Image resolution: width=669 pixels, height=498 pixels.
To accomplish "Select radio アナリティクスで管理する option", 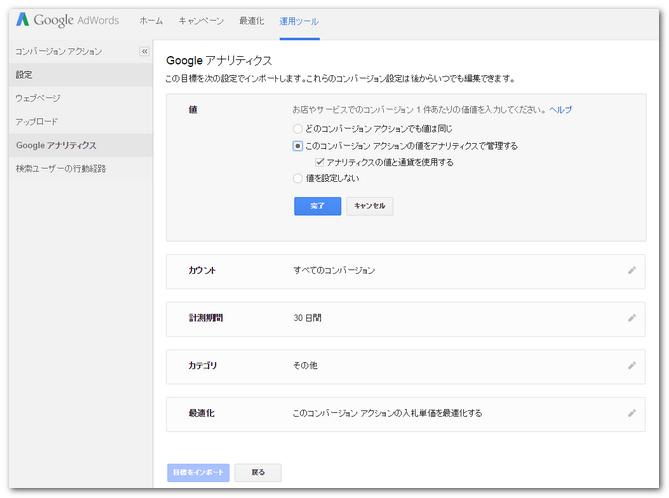I will pyautogui.click(x=297, y=146).
